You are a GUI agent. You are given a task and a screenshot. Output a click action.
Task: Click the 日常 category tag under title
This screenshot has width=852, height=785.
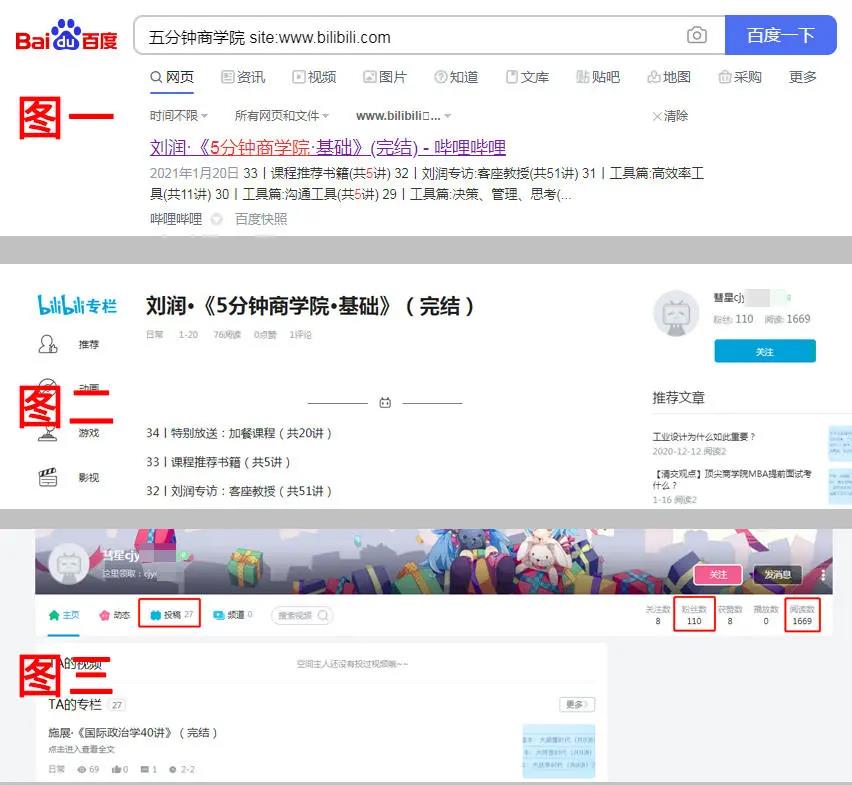154,335
